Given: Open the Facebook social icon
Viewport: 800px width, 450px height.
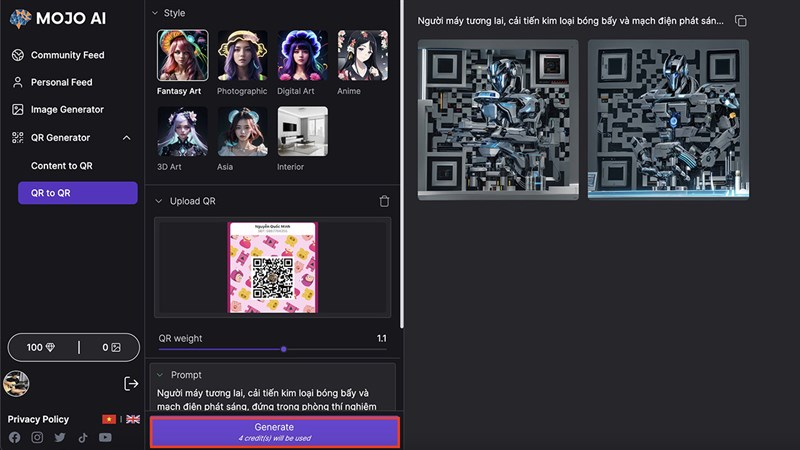Looking at the screenshot, I should pyautogui.click(x=15, y=437).
